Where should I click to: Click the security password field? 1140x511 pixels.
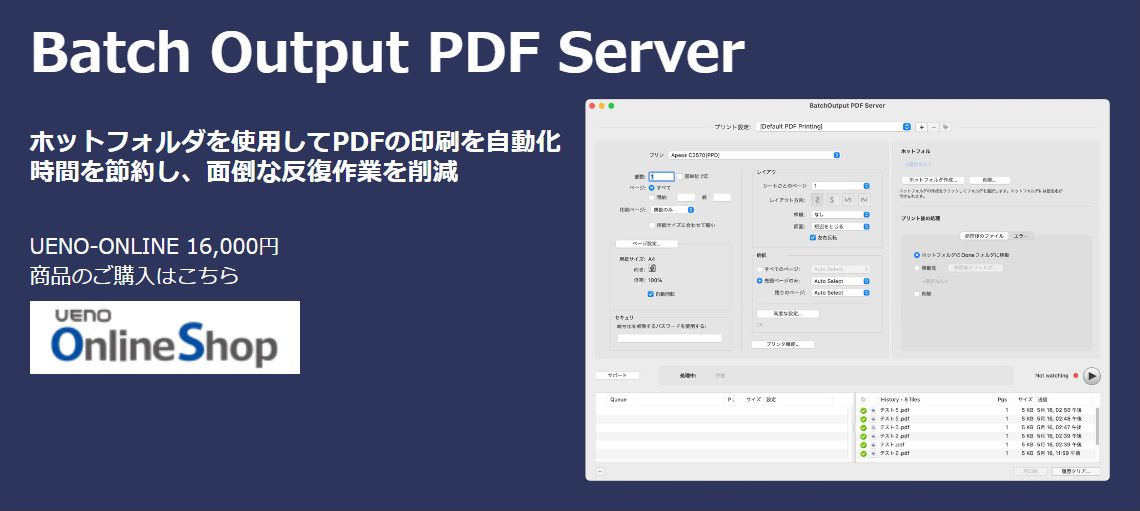[670, 338]
